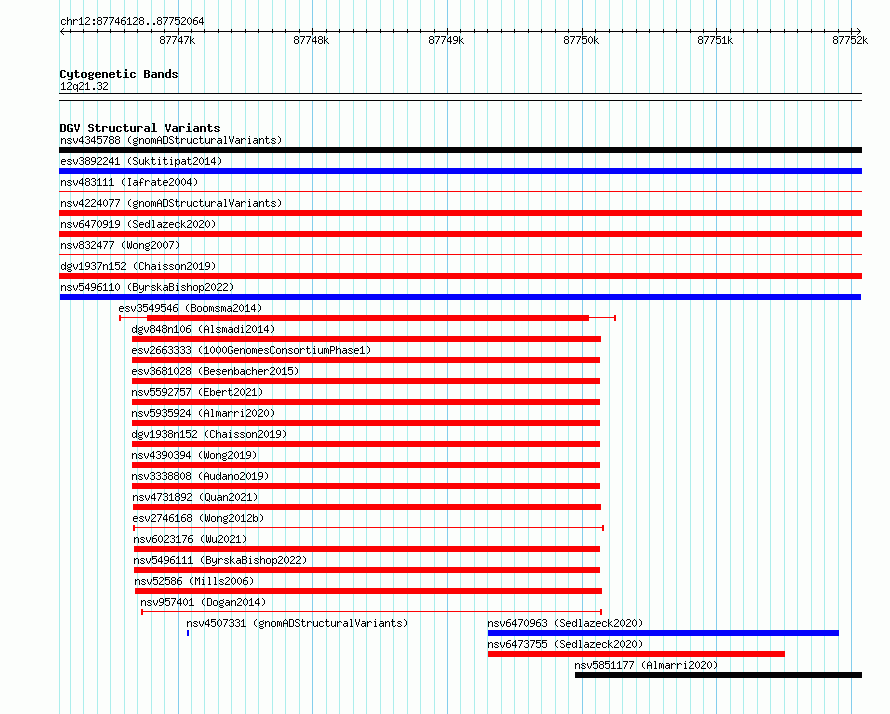Image resolution: width=890 pixels, height=714 pixels.
Task: Select thin red line of nsv957401
Action: click(371, 612)
